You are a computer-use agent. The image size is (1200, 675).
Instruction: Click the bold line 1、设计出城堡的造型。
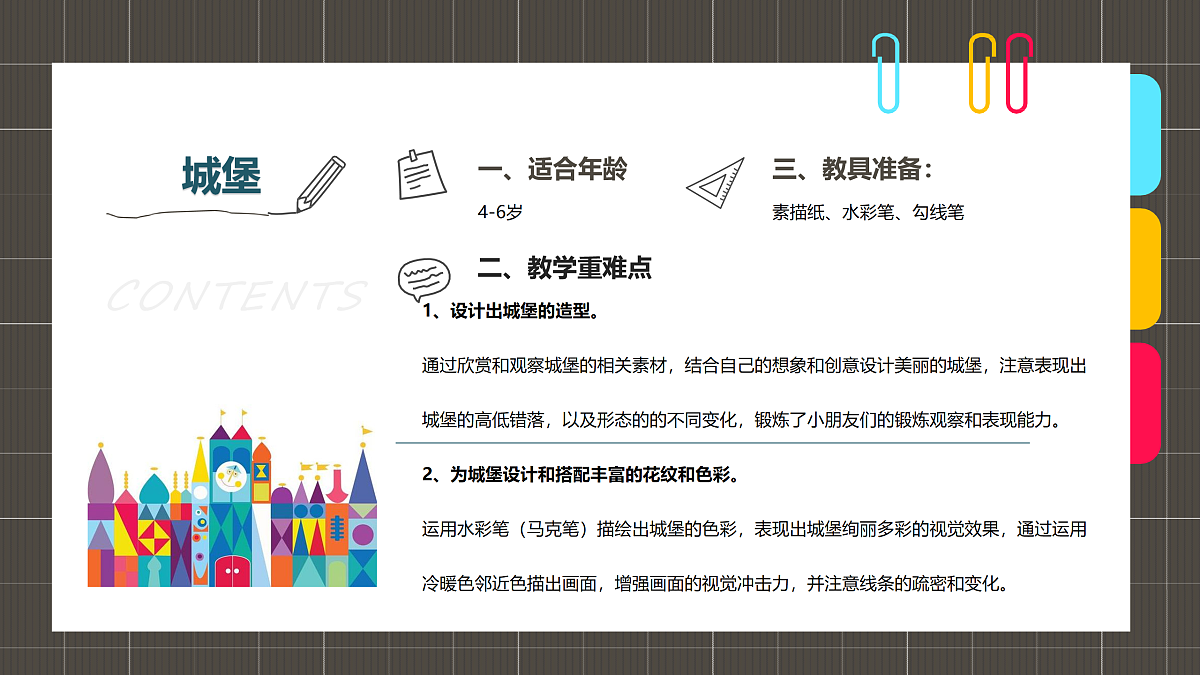tap(511, 312)
